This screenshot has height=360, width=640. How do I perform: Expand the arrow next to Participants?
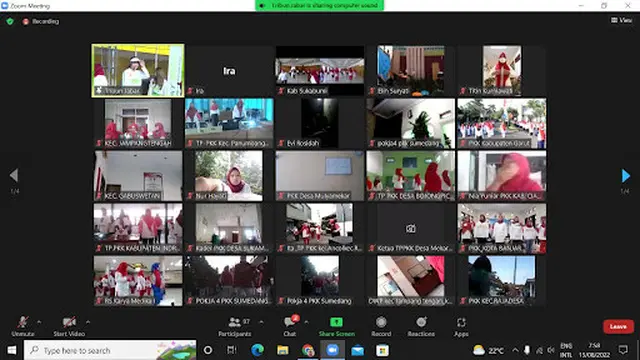click(x=261, y=322)
